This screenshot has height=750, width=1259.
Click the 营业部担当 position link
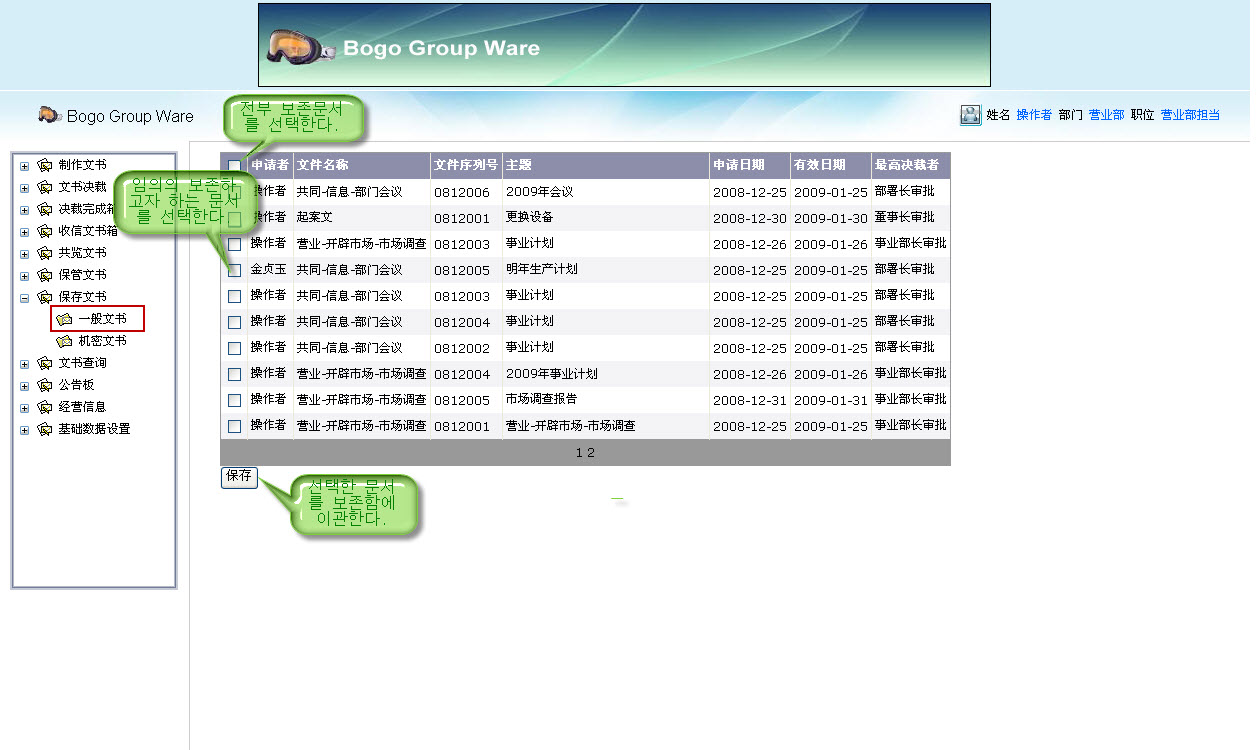pyautogui.click(x=1189, y=115)
